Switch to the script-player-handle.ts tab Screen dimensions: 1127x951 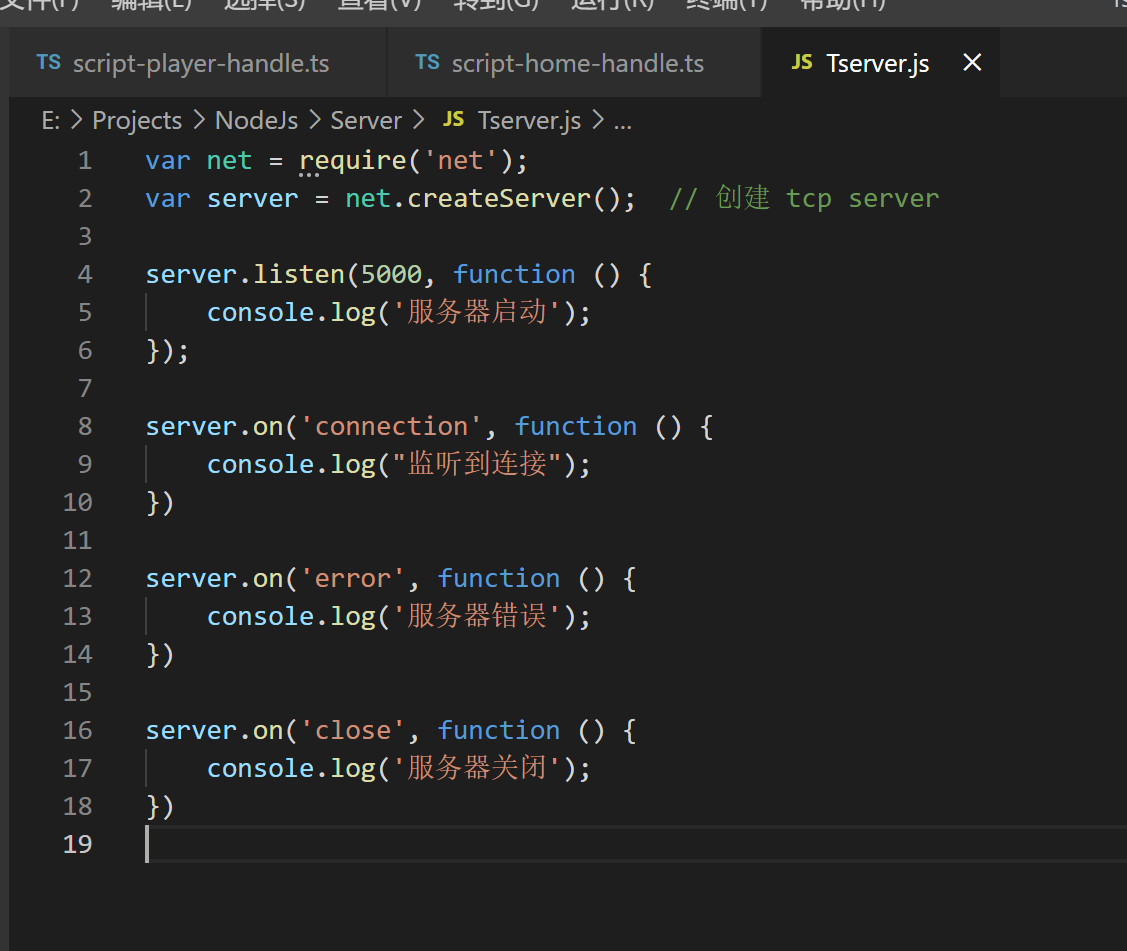200,64
